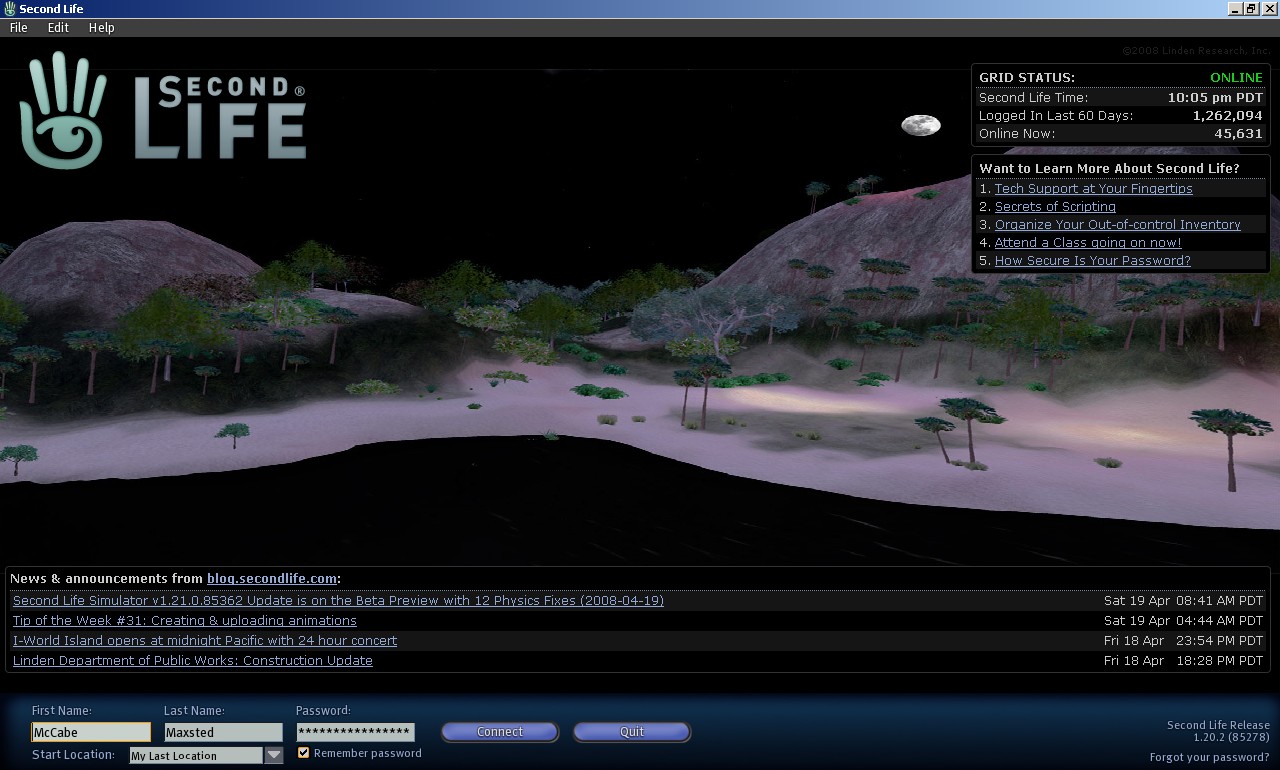Open the Help menu

101,28
